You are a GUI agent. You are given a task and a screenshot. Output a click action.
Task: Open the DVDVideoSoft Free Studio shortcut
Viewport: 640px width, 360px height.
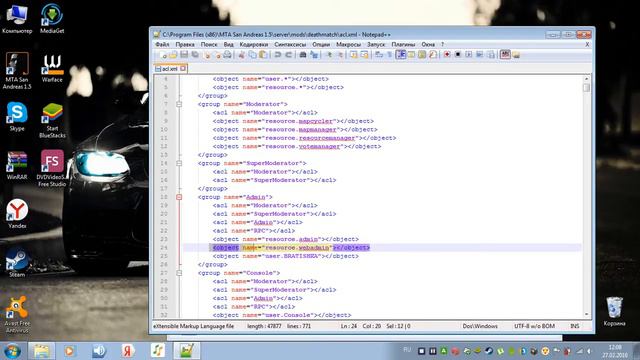coord(52,168)
